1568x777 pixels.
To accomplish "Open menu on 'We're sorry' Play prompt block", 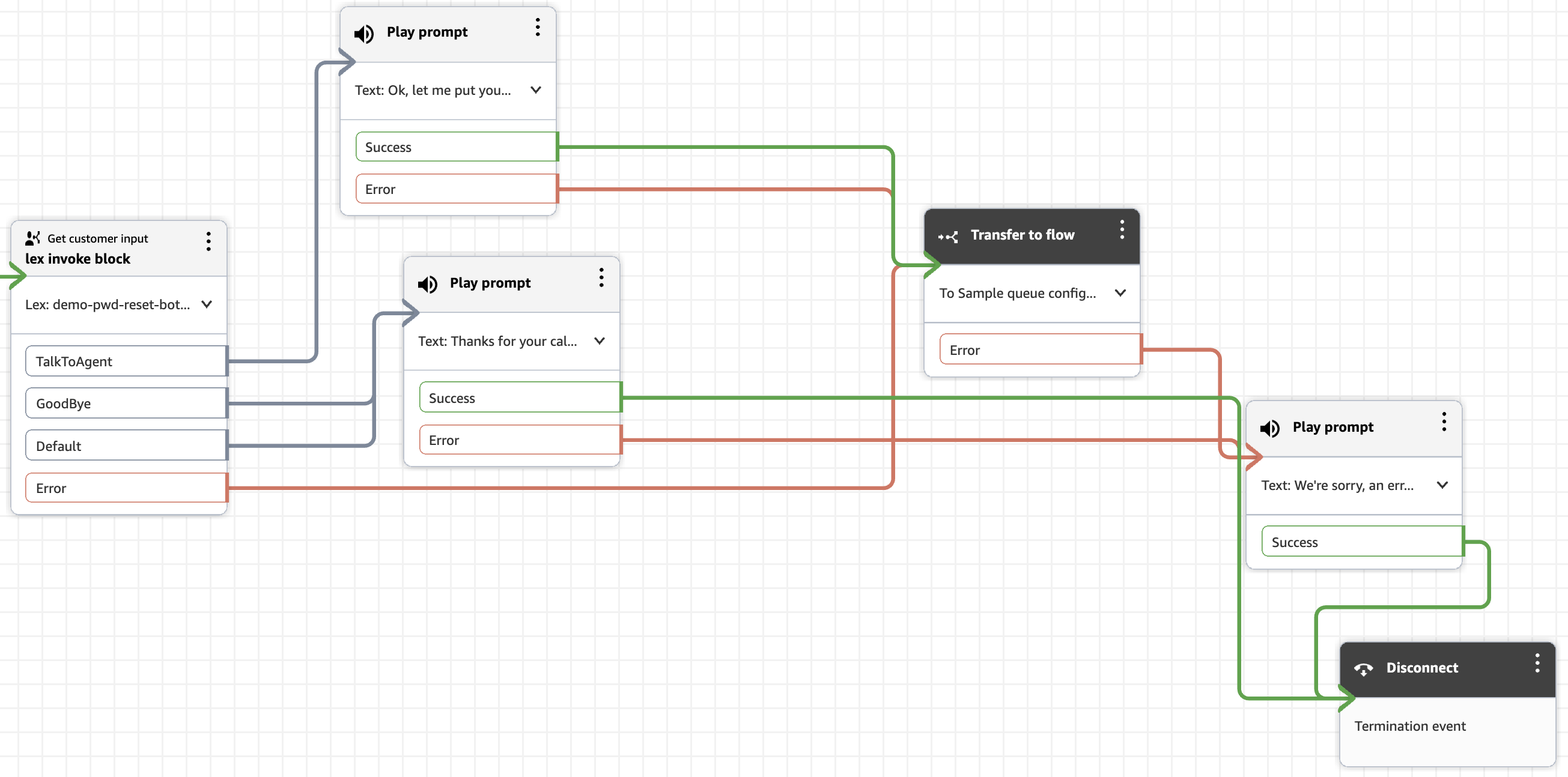I will 1443,421.
